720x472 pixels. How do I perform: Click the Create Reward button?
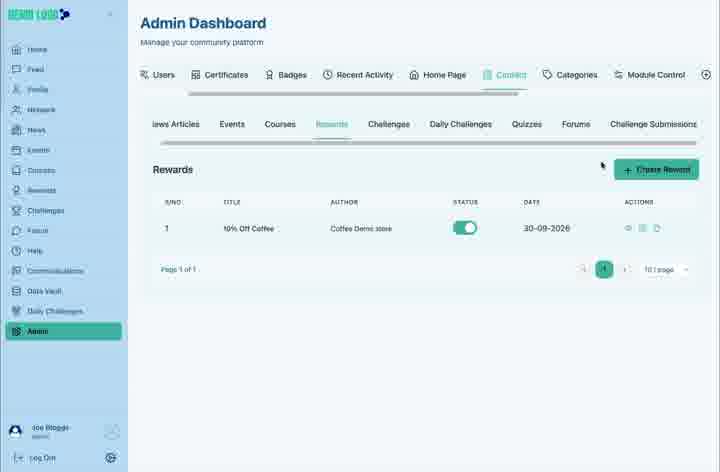657,170
